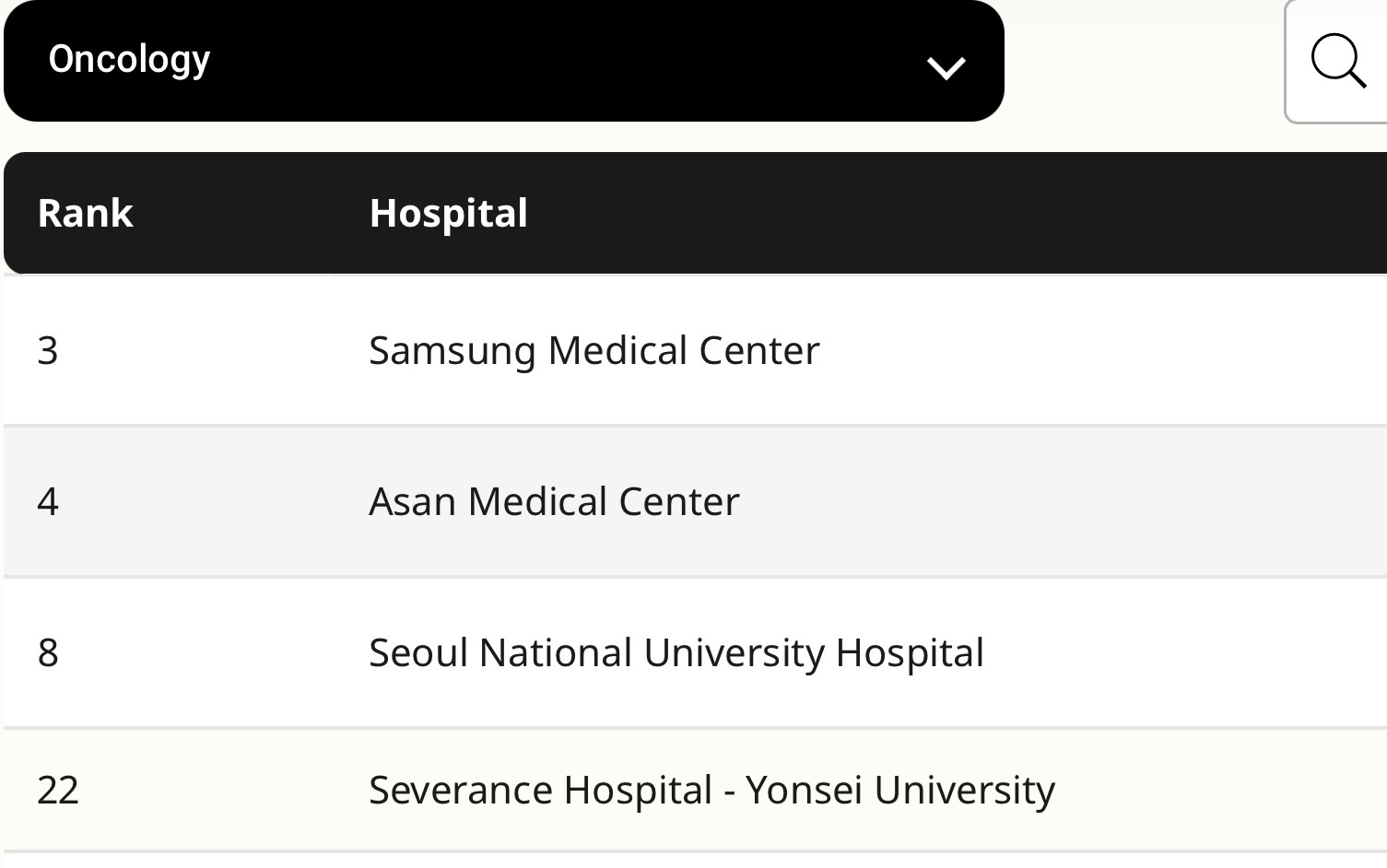Click the word Oncology in the selector

coord(129,59)
